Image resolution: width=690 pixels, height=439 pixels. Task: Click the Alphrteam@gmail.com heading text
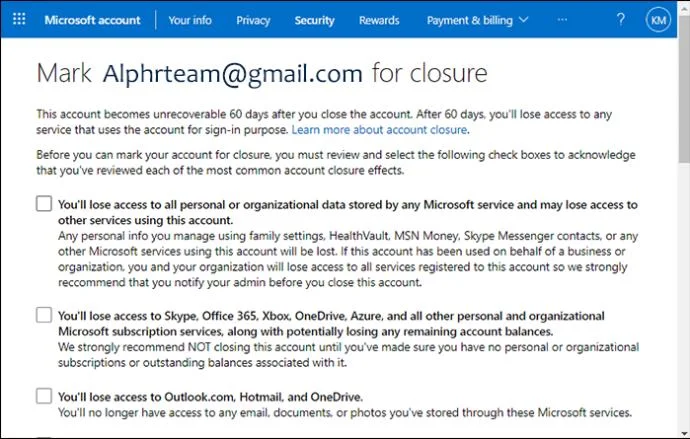pyautogui.click(x=233, y=73)
